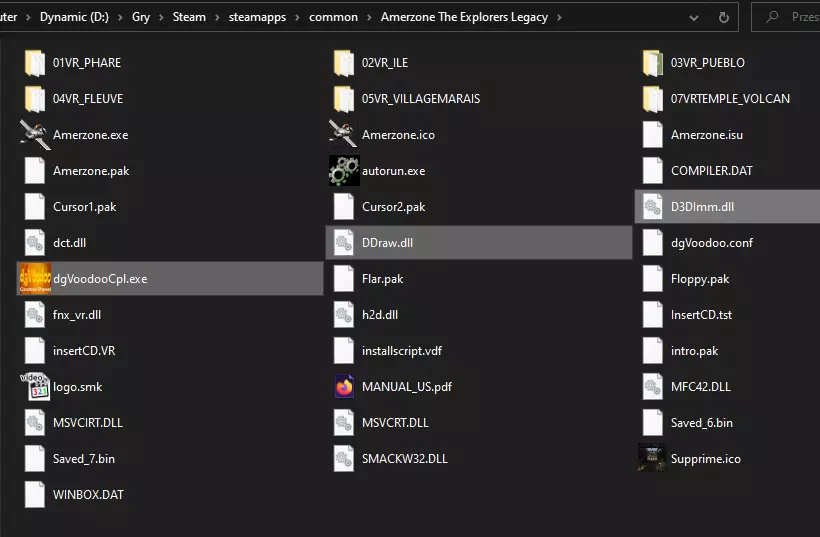Click Amerzone The Explorers Legacy breadcrumb

pos(464,17)
